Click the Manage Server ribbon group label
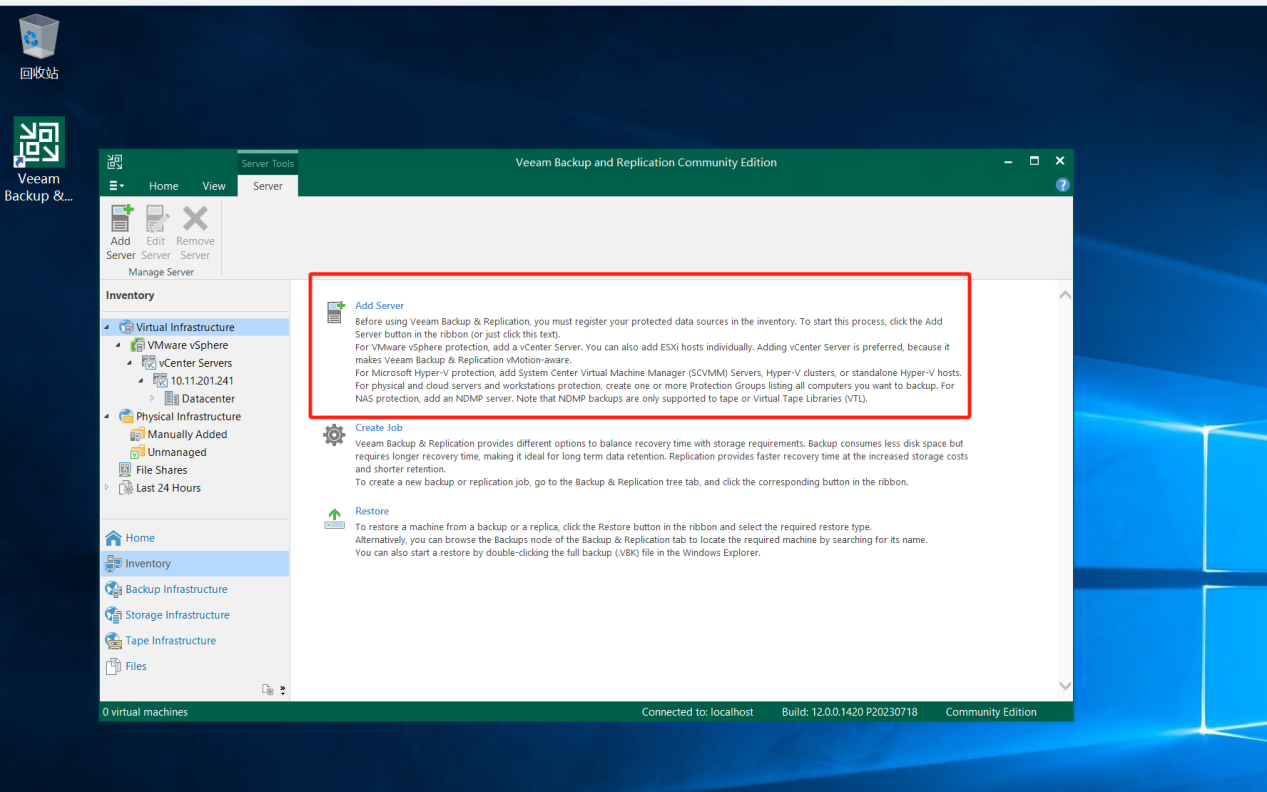Viewport: 1267px width, 792px height. (161, 272)
